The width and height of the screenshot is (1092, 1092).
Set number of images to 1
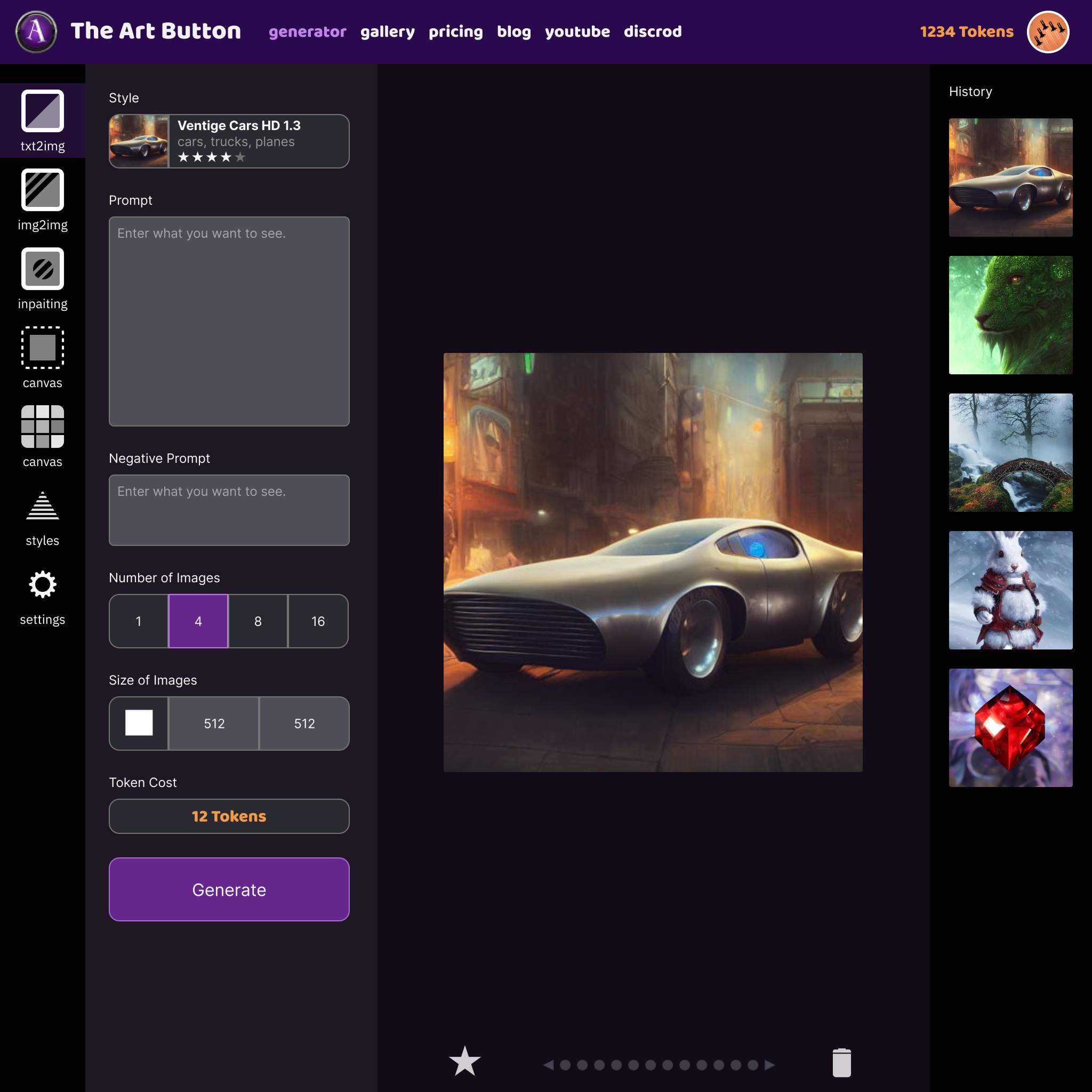(139, 621)
